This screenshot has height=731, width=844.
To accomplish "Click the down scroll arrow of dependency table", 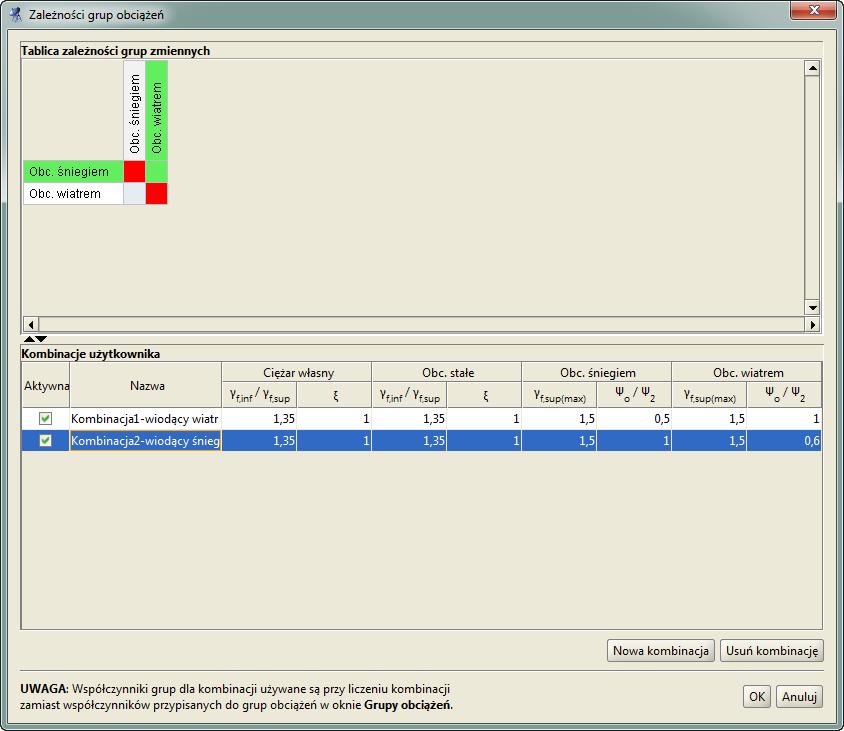I will [812, 307].
